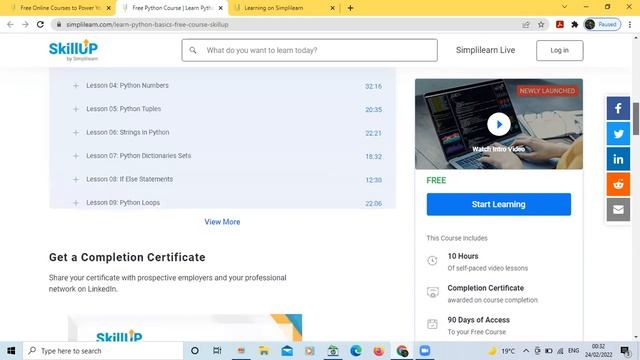Click the search magnifier icon
The height and width of the screenshot is (360, 640).
193,50
